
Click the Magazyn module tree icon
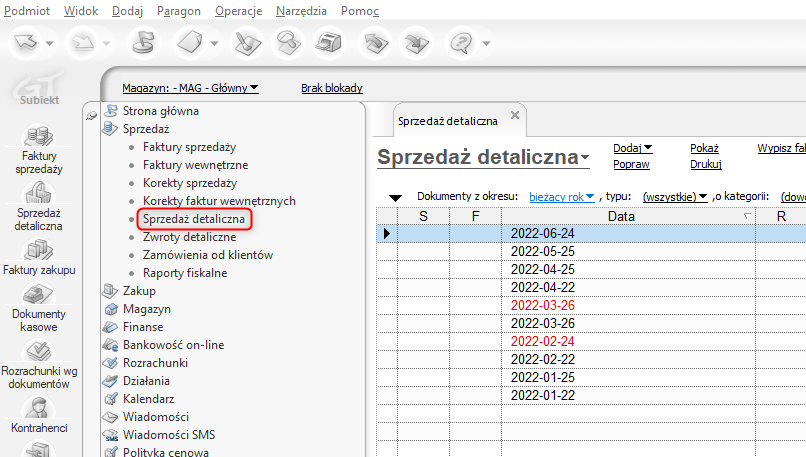point(111,309)
